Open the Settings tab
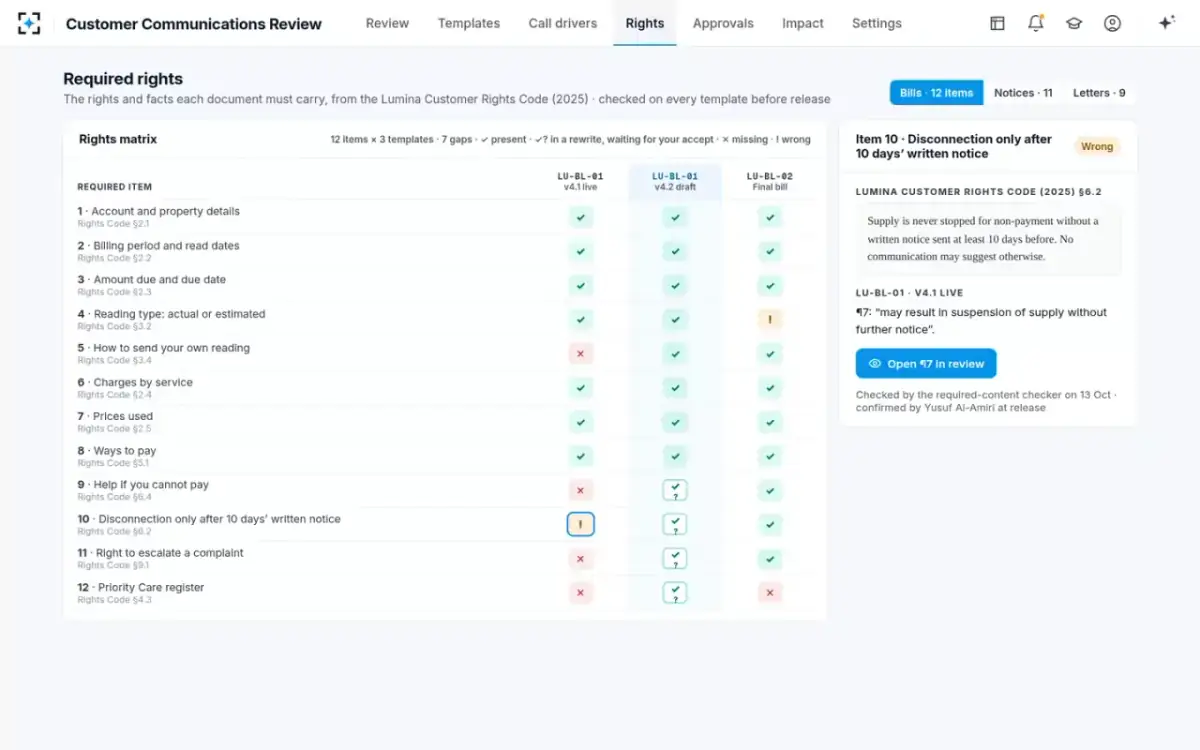1200x750 pixels. coord(877,23)
